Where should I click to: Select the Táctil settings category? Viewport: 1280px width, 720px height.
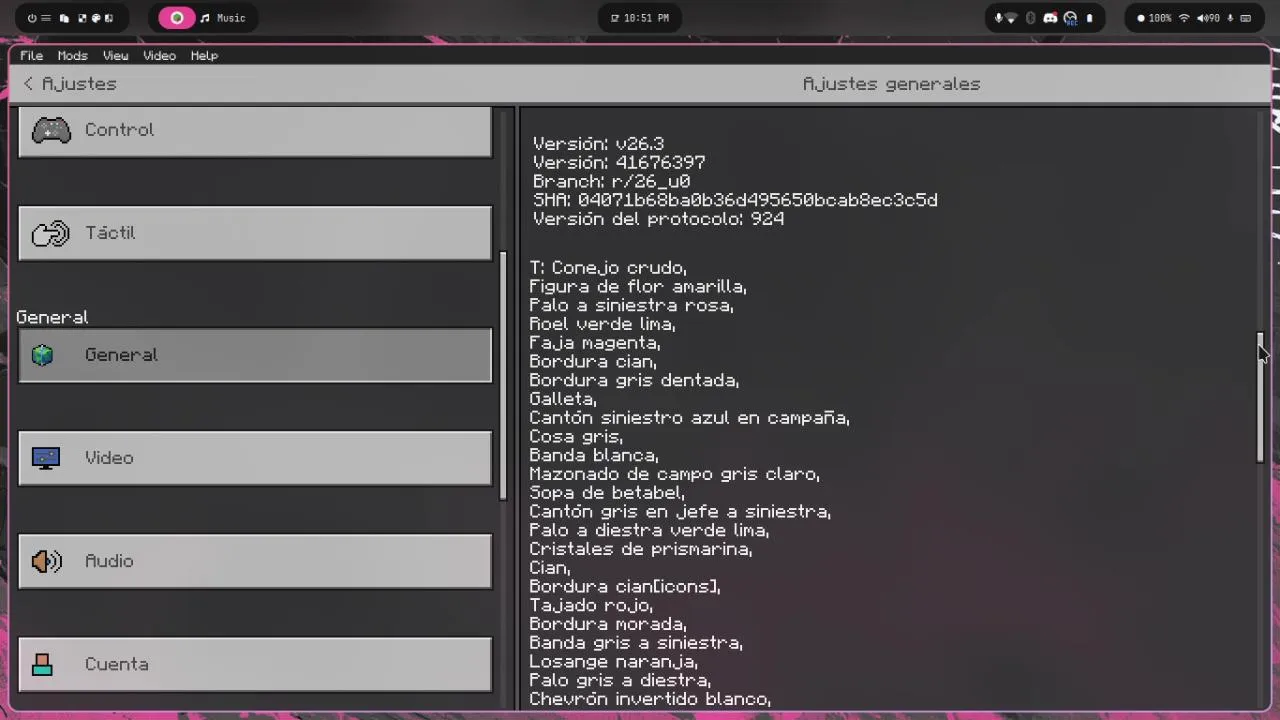click(x=255, y=233)
